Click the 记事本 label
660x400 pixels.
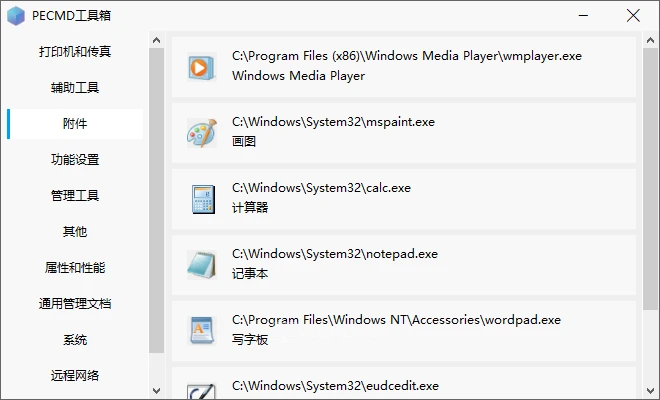(x=250, y=274)
